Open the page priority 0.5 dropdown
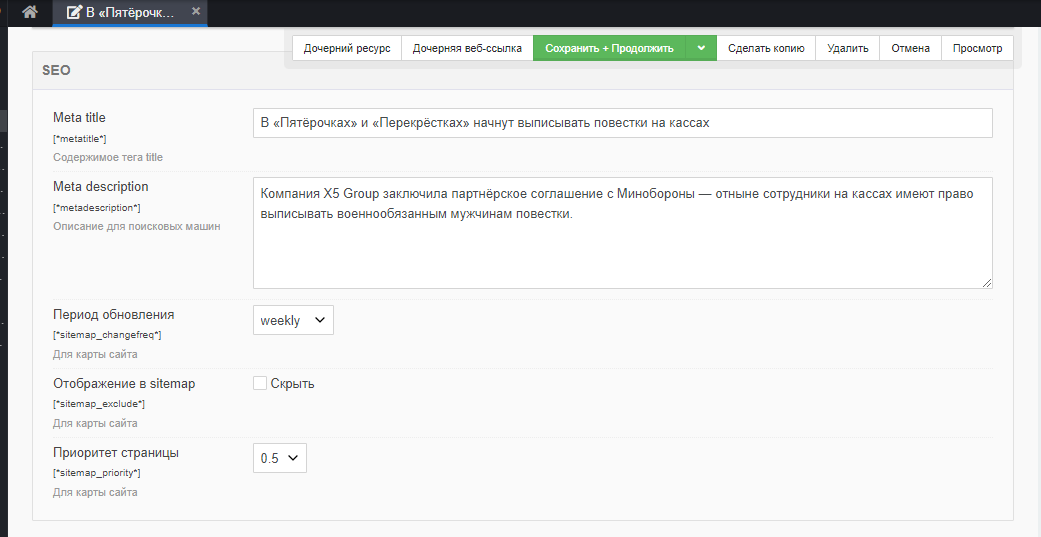 point(280,458)
